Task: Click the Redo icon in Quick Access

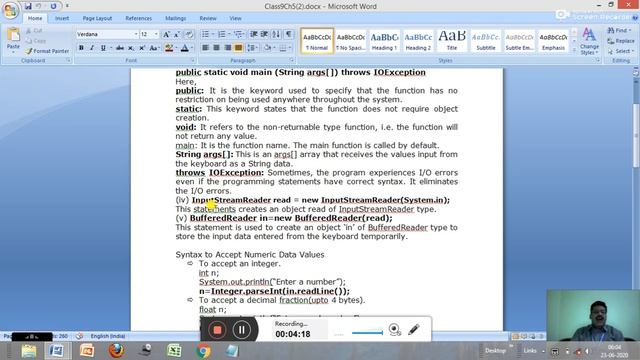Action: coord(53,6)
